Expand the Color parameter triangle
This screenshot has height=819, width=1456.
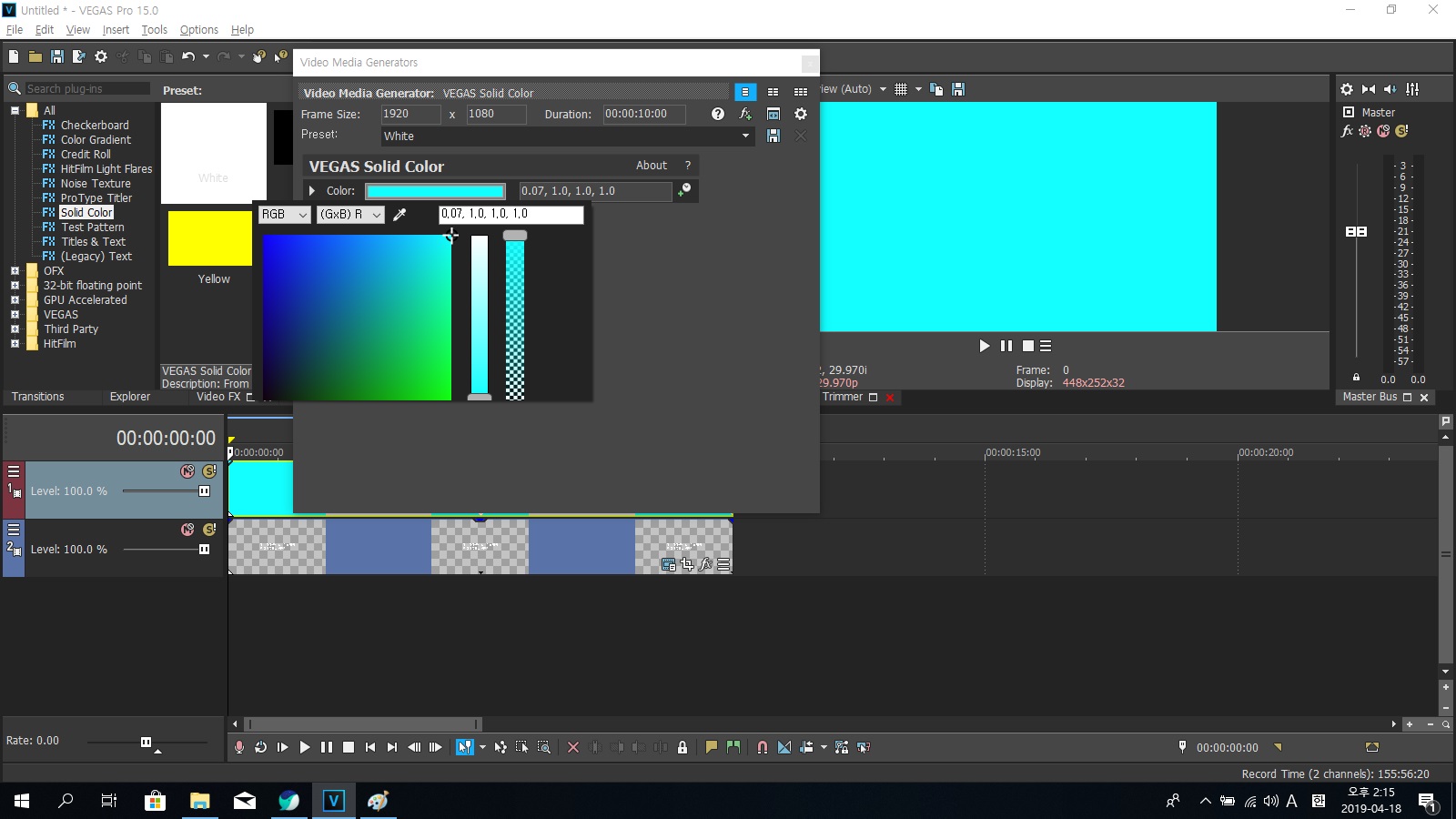click(x=312, y=191)
